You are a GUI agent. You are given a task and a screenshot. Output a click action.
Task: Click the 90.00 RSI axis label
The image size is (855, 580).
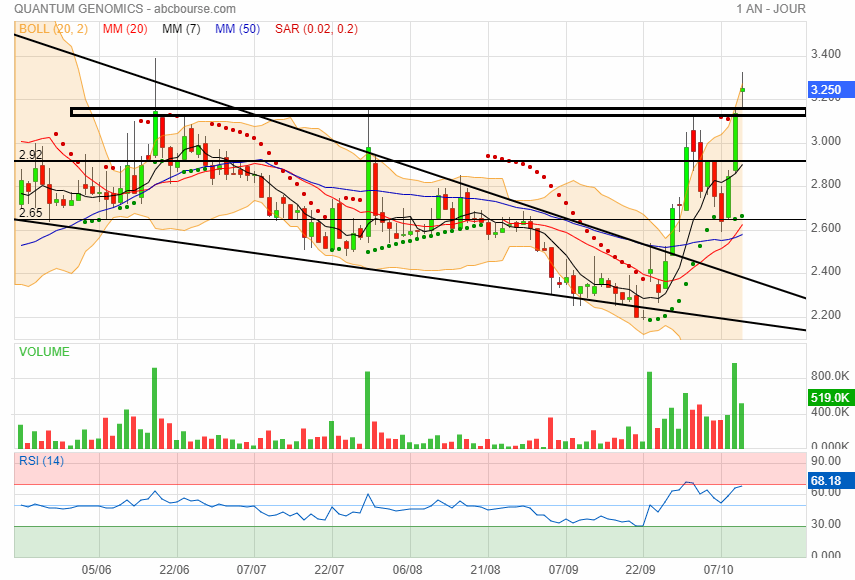(x=826, y=461)
